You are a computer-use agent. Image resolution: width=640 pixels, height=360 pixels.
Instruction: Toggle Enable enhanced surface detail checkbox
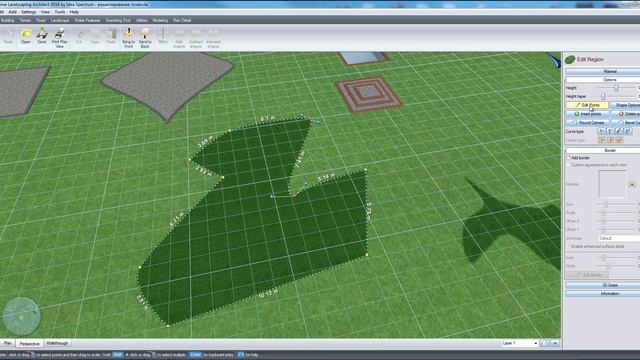click(569, 247)
